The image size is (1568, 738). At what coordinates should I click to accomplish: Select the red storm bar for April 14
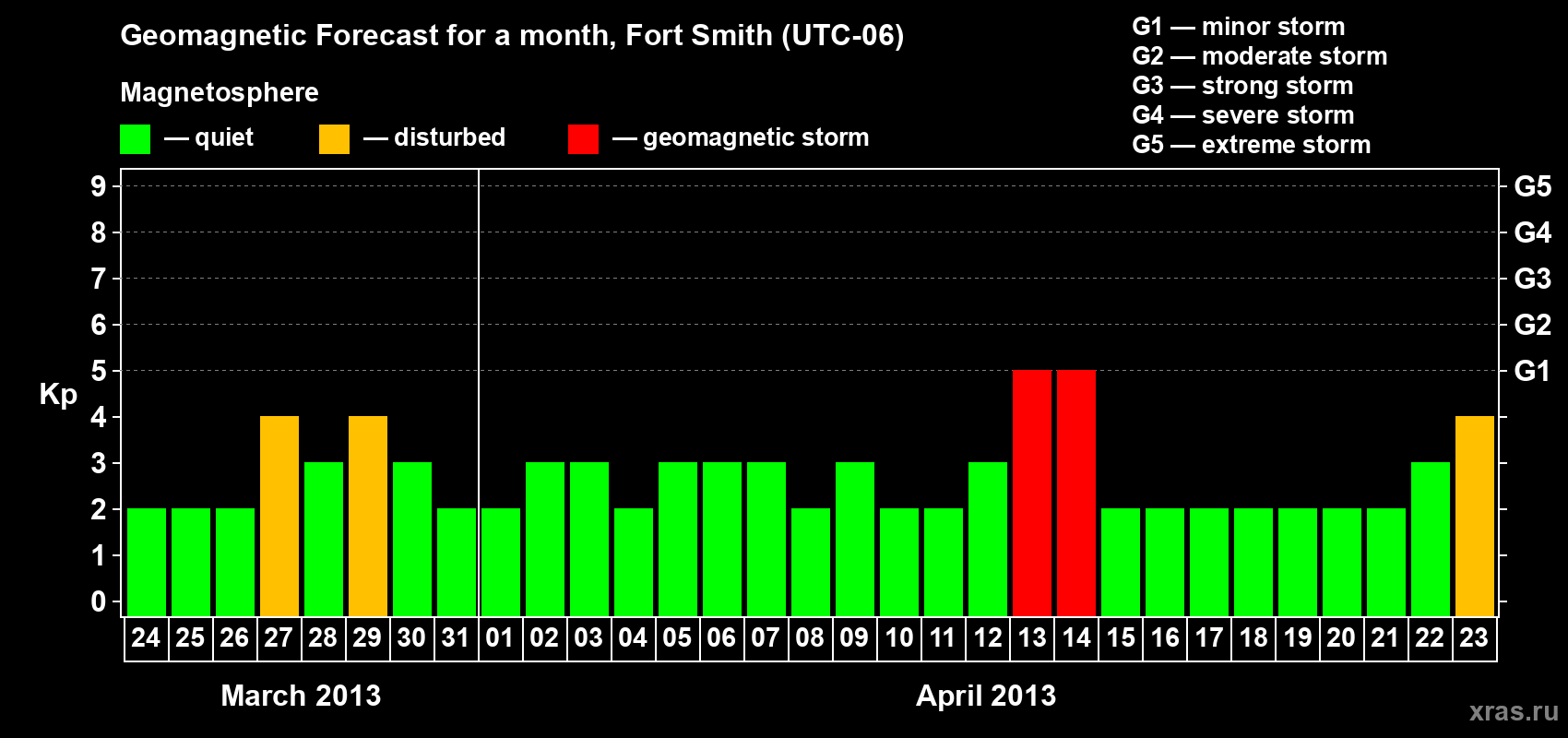click(1076, 493)
